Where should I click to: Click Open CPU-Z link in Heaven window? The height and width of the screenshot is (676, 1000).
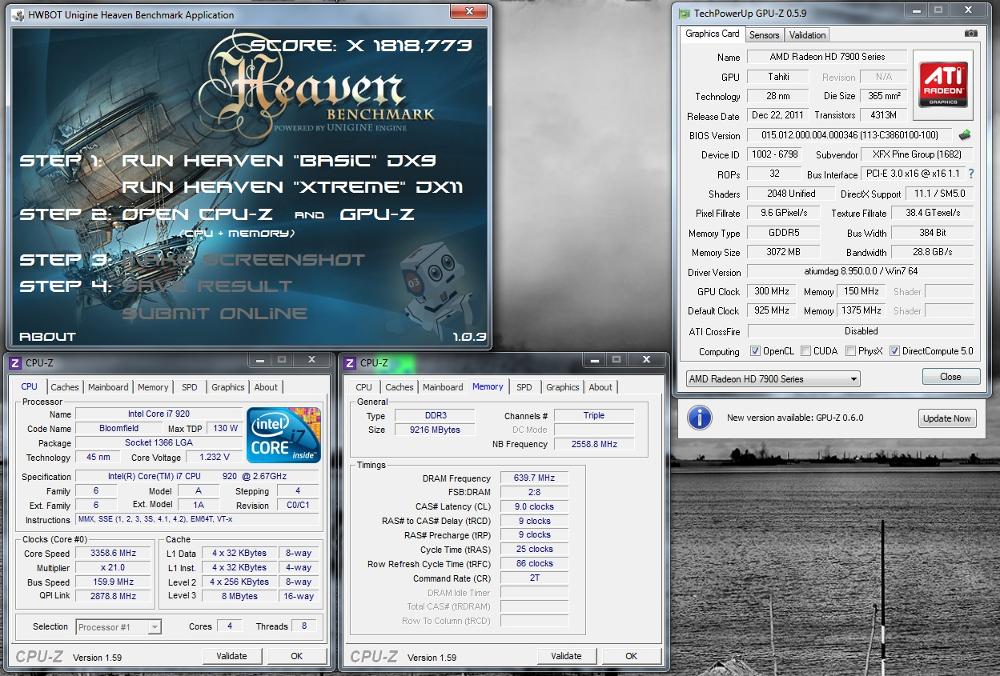click(197, 214)
